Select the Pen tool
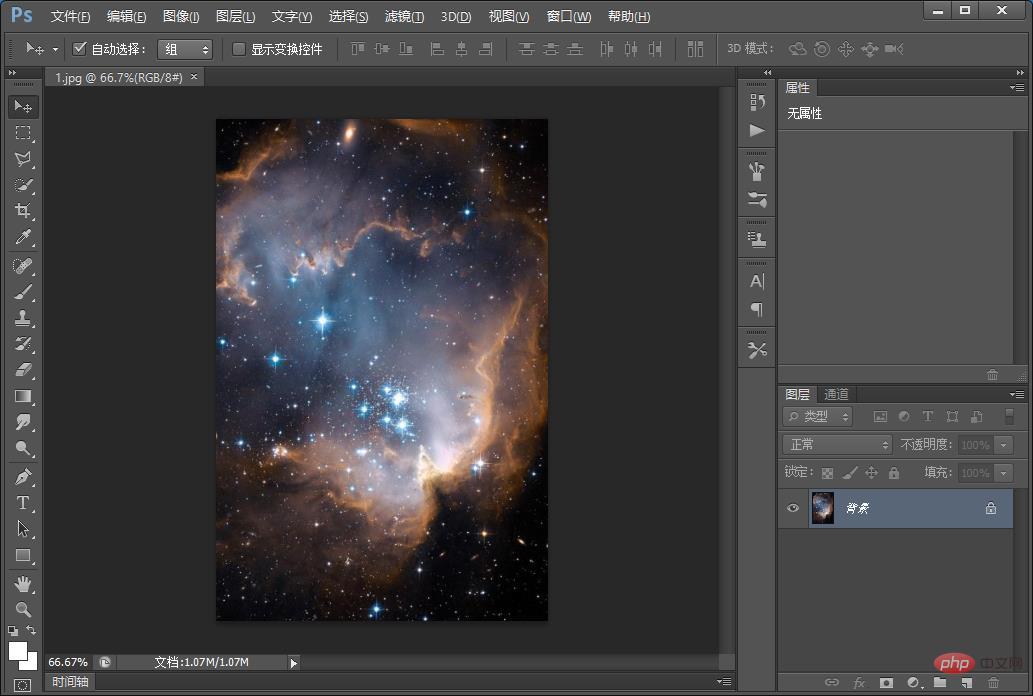The image size is (1033, 696). point(23,477)
